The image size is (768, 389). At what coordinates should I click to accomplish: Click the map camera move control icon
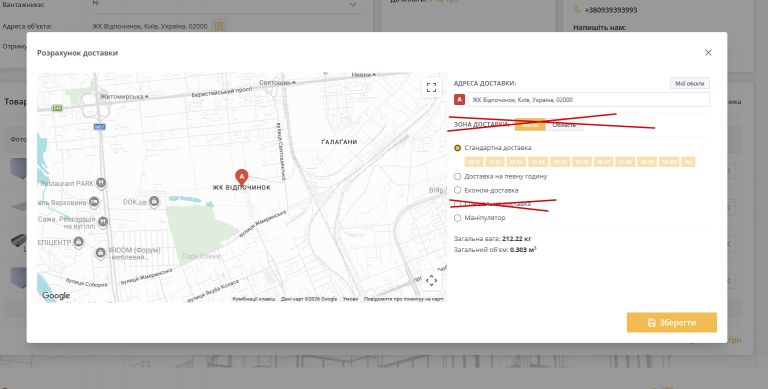[431, 281]
